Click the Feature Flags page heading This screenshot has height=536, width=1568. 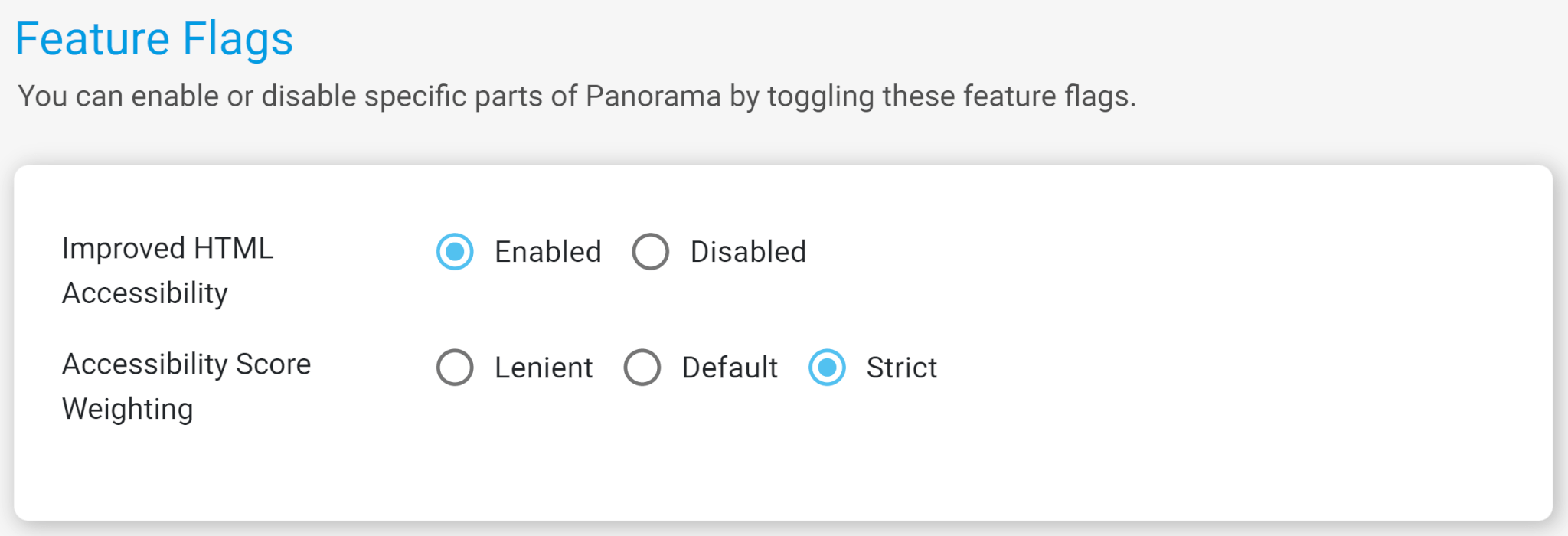154,39
